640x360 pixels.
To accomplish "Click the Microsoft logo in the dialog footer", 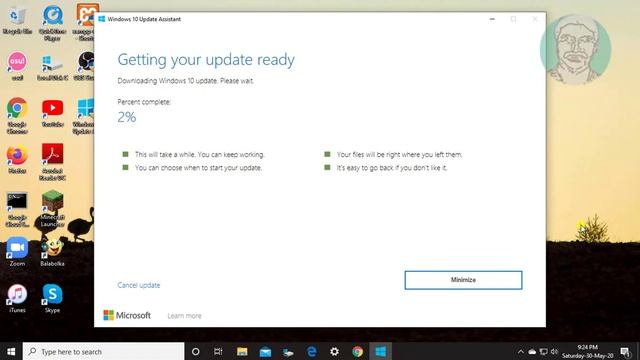I will (x=127, y=315).
